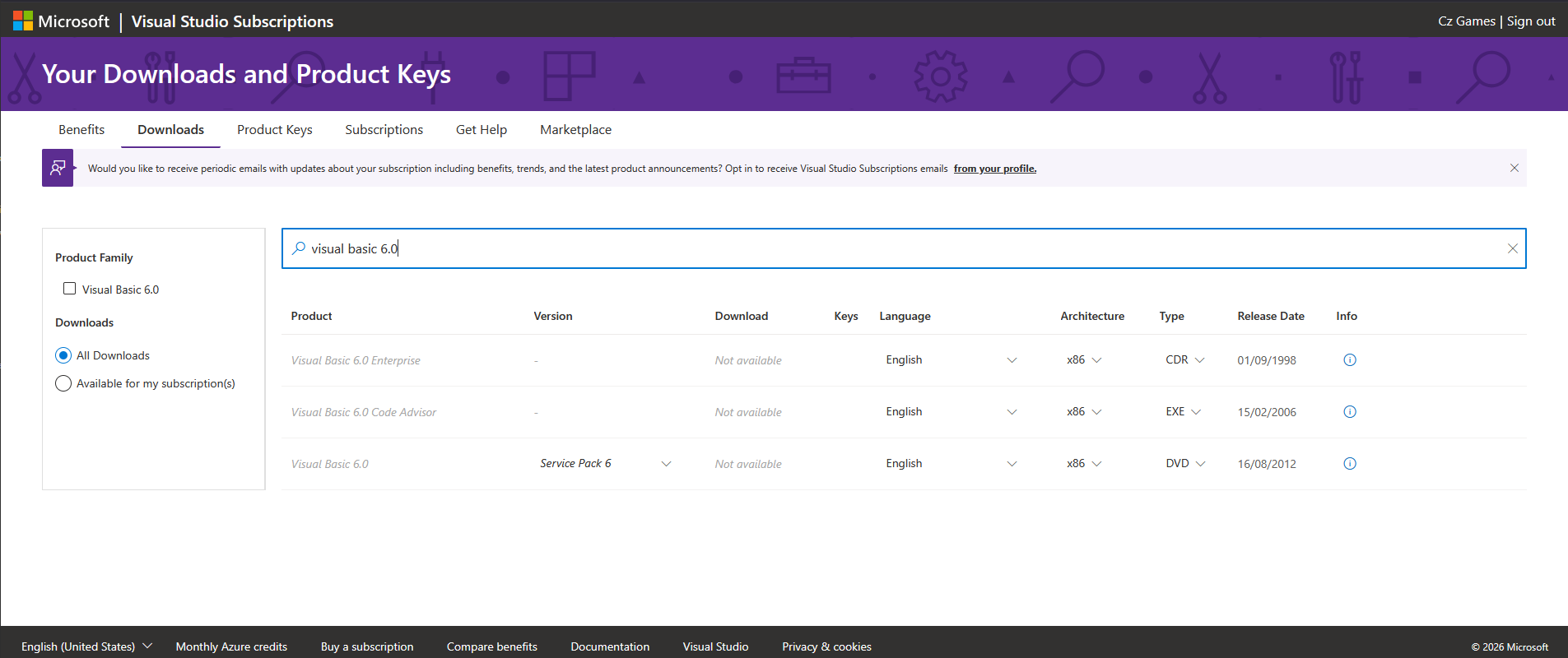
Task: Open info for Visual Basic 6.0 Code Advisor
Action: click(x=1350, y=412)
